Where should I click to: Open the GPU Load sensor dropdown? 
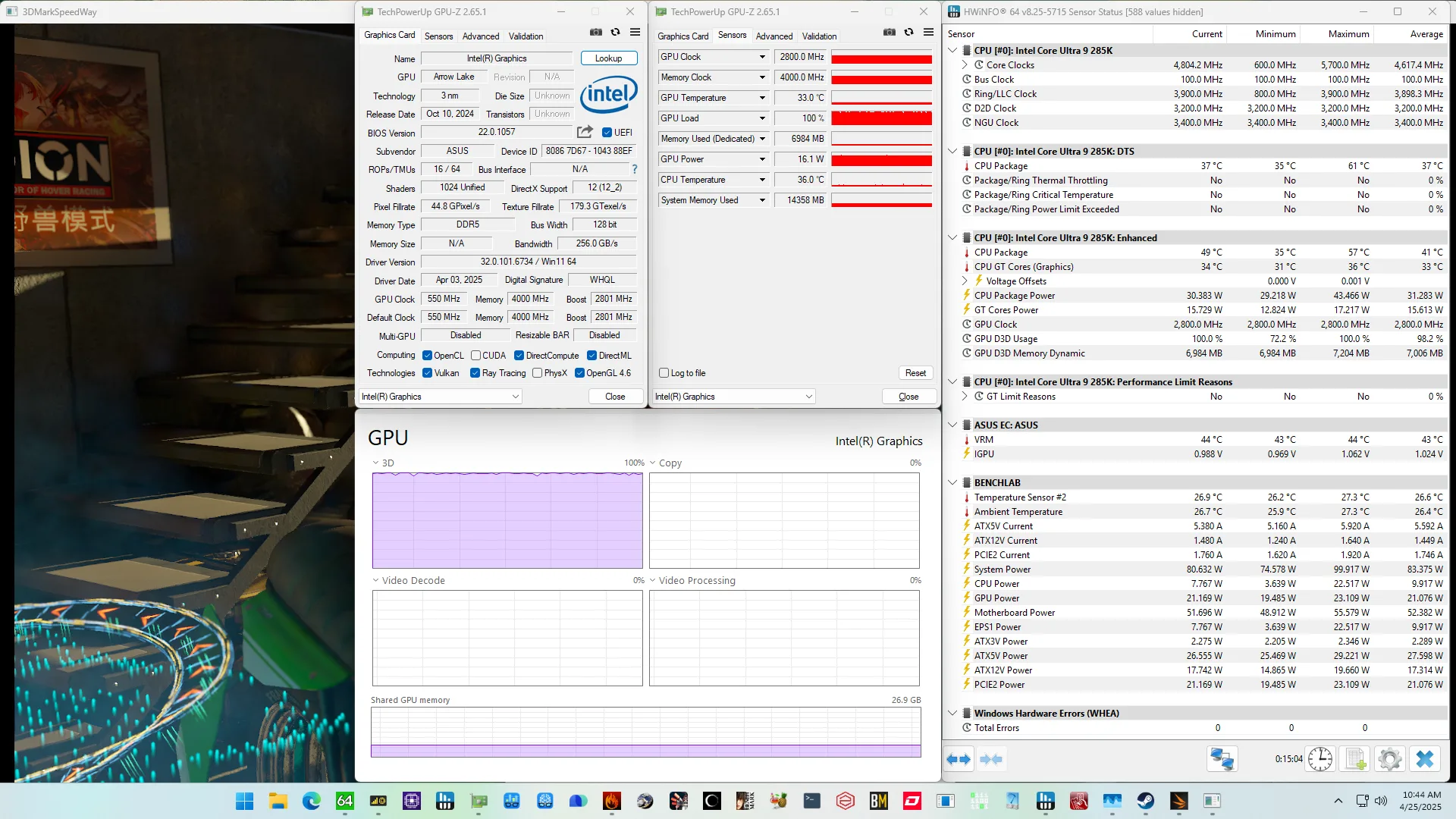click(x=762, y=118)
